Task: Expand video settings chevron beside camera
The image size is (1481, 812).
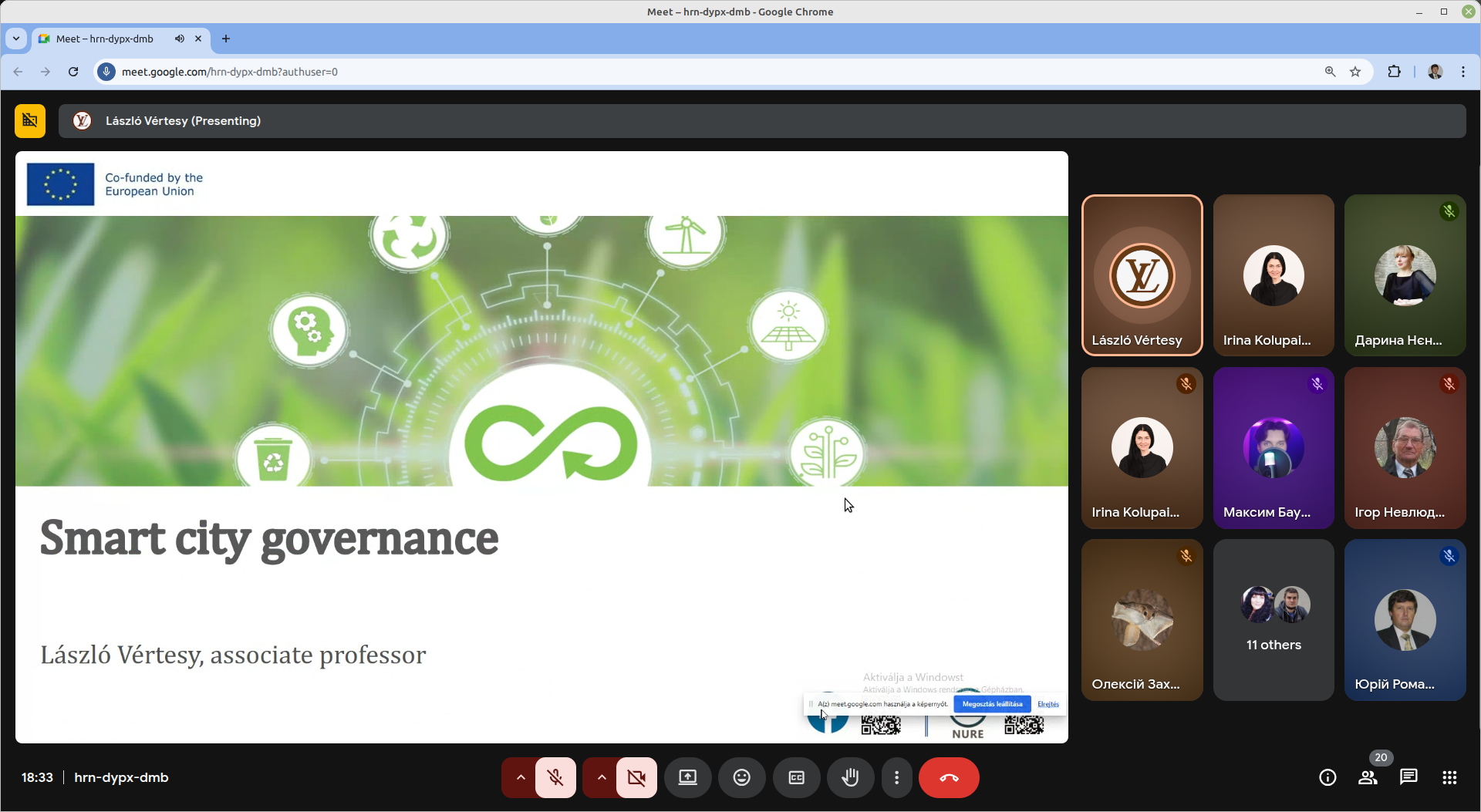Action: [x=602, y=777]
